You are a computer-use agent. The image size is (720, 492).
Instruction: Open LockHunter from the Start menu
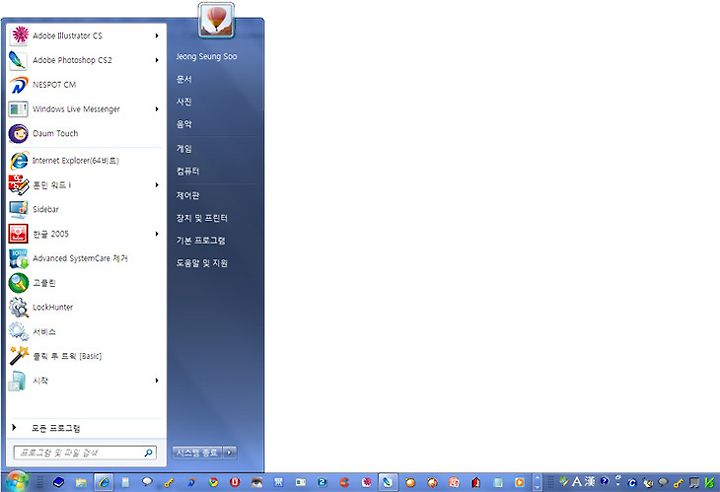click(85, 307)
